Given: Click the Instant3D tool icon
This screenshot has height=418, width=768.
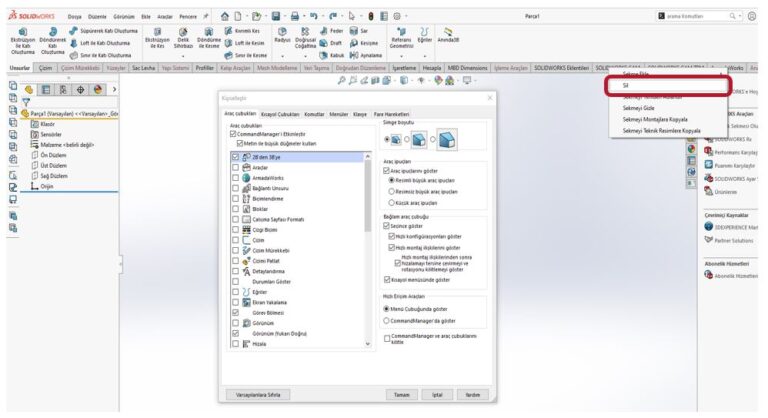Looking at the screenshot, I should pyautogui.click(x=448, y=34).
